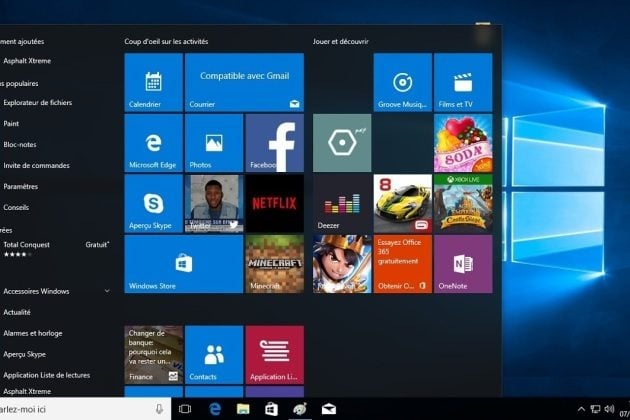
Task: Open Task View on taskbar
Action: [x=185, y=409]
